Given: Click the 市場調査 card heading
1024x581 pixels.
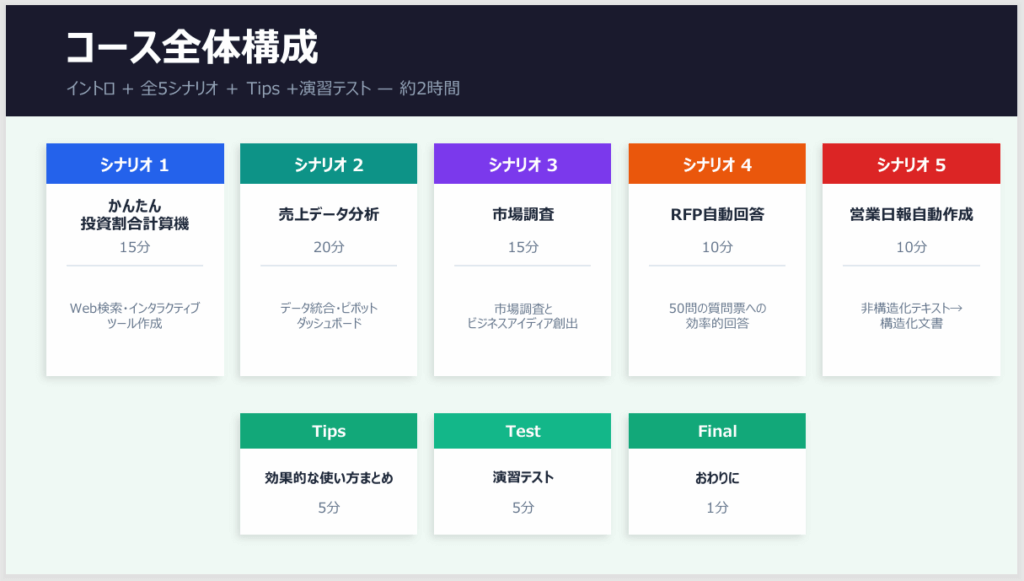Looking at the screenshot, I should click(522, 214).
